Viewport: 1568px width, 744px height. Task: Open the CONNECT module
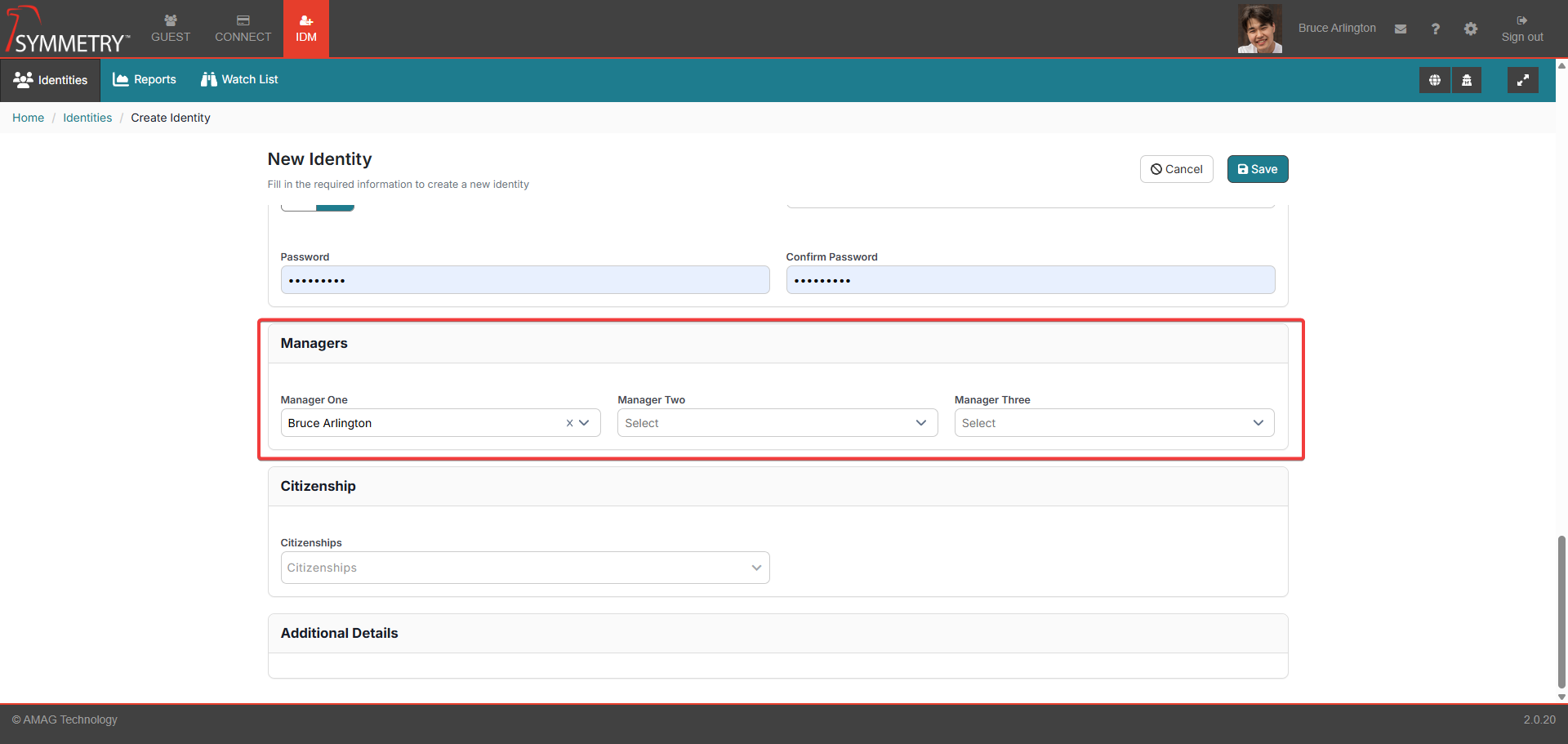(x=243, y=29)
